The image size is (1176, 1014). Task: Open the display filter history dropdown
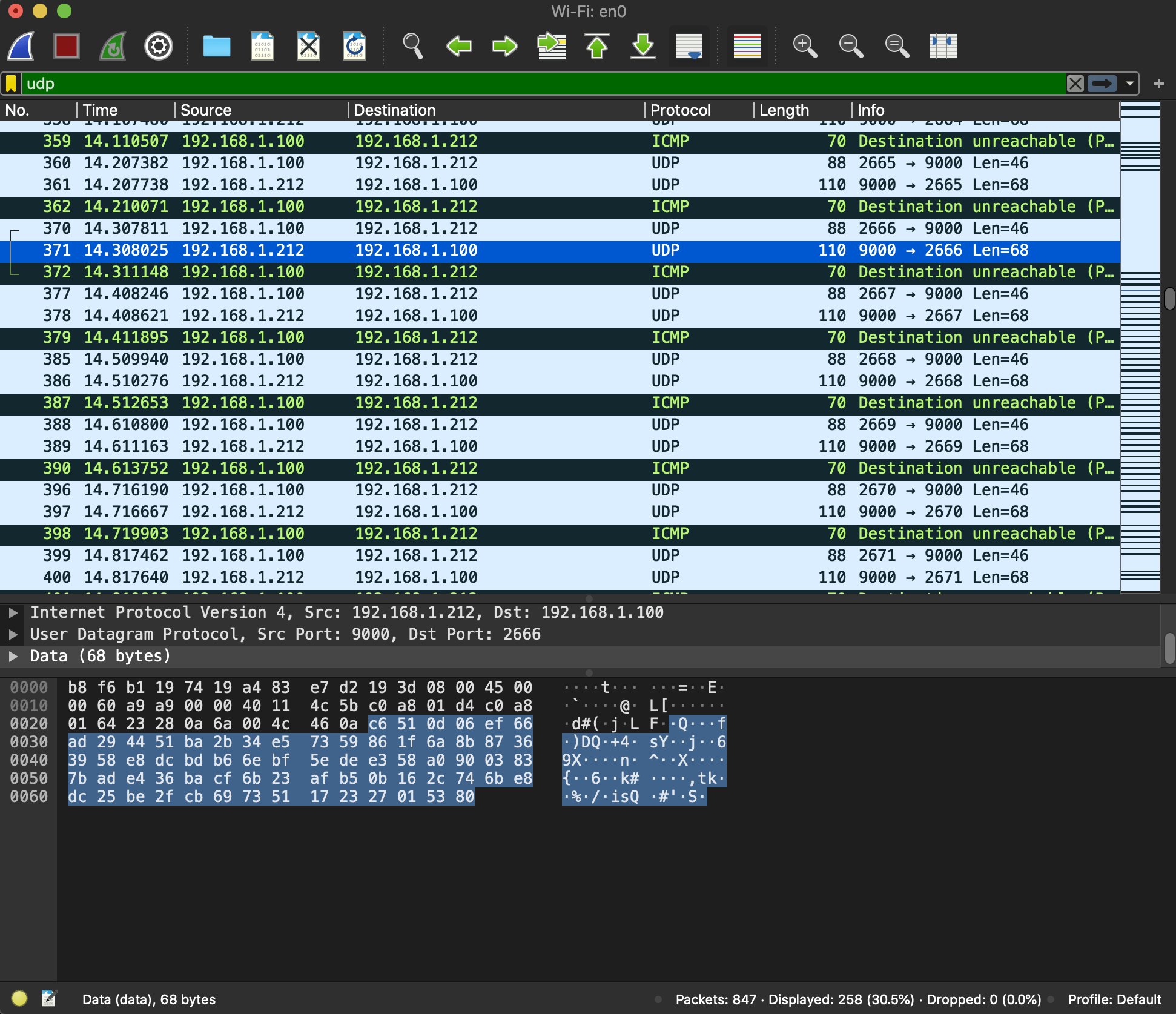(x=1130, y=84)
